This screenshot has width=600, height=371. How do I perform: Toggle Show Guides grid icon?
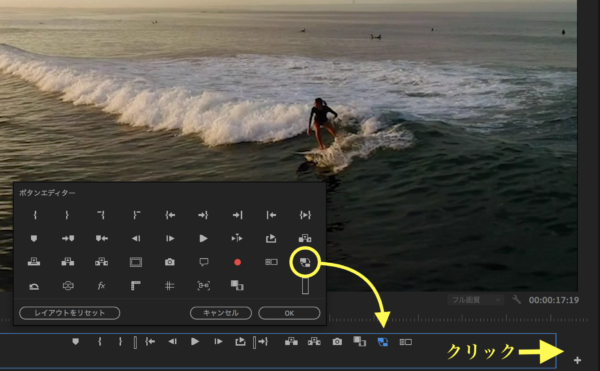170,286
